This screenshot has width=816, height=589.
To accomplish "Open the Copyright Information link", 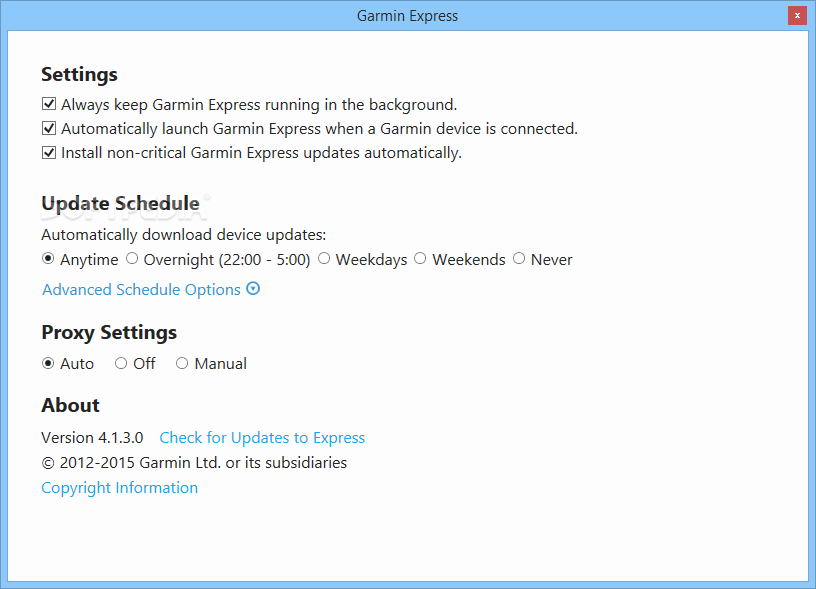I will click(x=120, y=488).
